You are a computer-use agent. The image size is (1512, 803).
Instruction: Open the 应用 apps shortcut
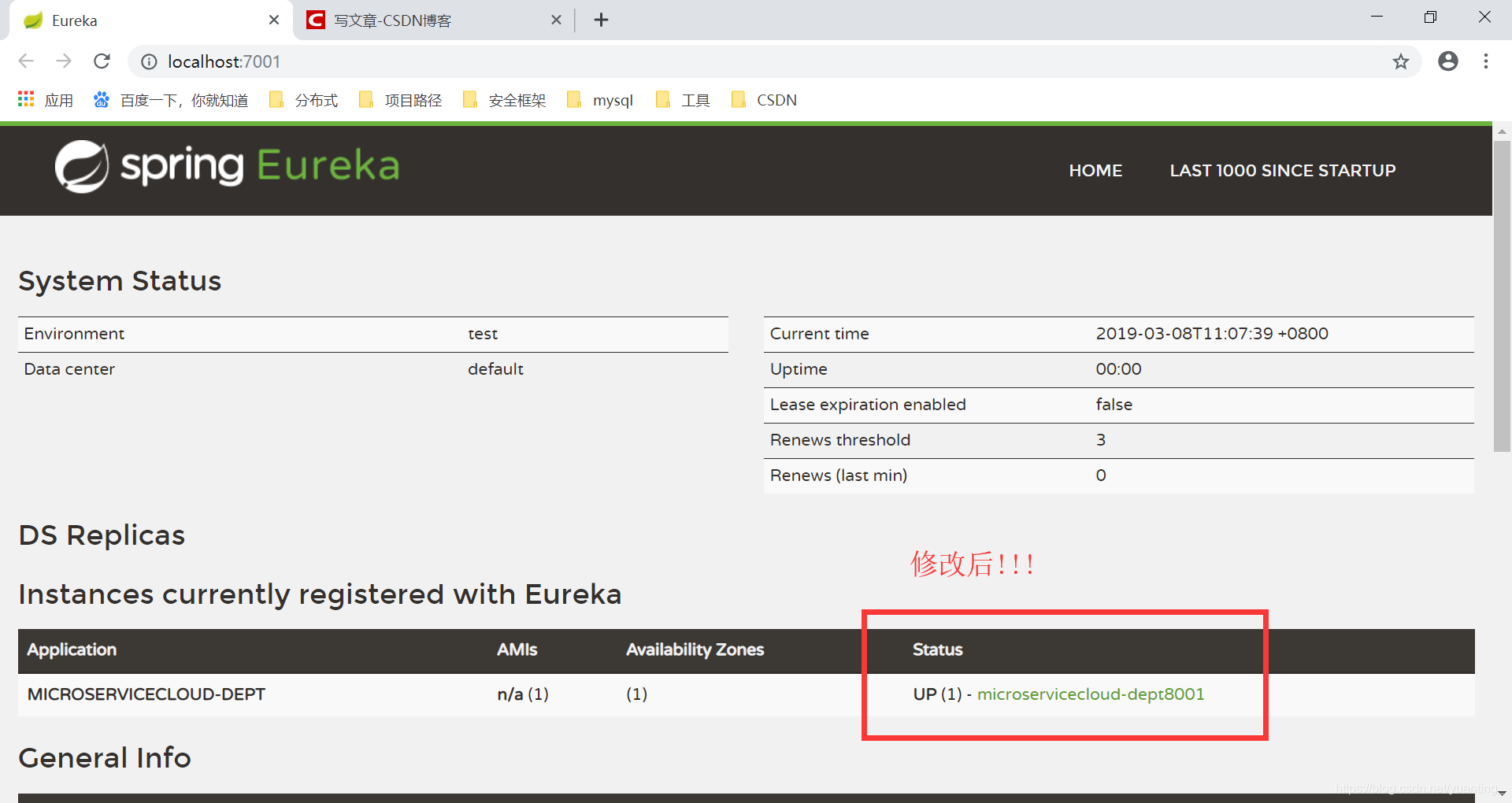tap(45, 100)
